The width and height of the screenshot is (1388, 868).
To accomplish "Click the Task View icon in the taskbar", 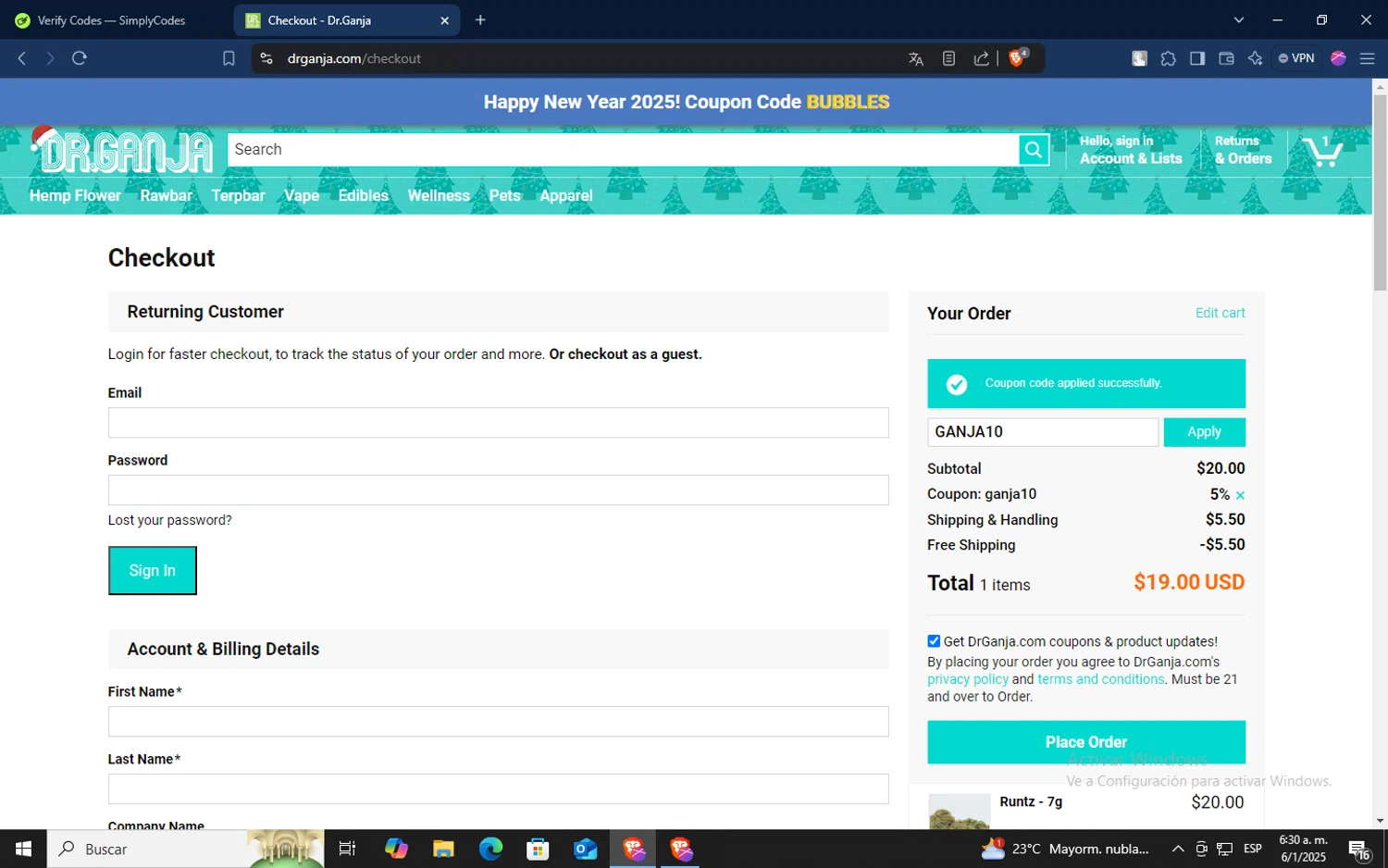I will point(347,849).
